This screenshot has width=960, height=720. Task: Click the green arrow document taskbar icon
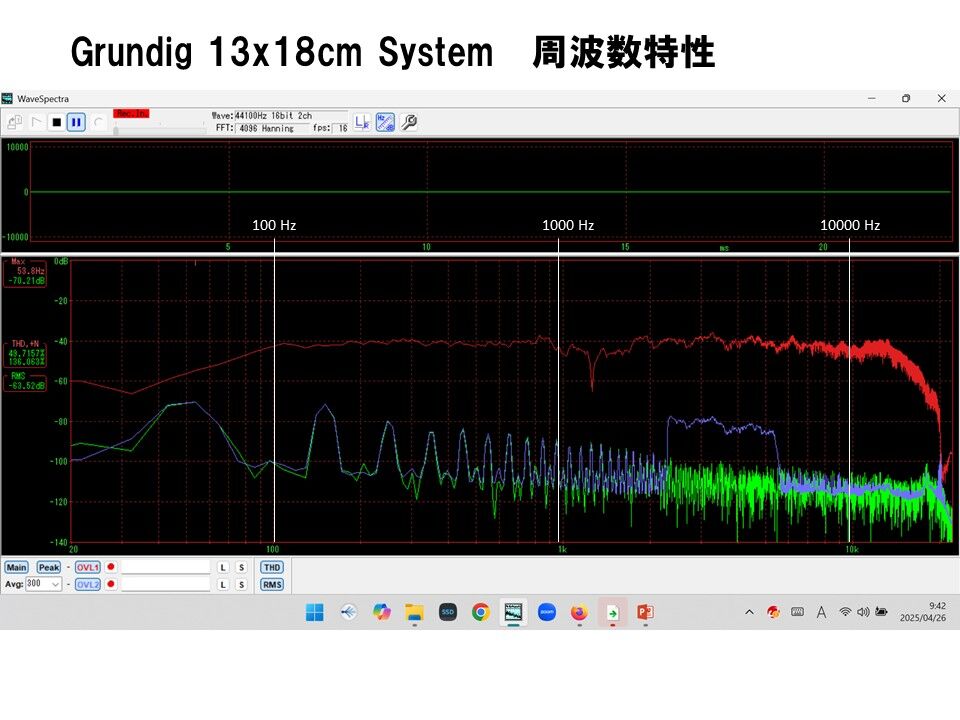[612, 612]
